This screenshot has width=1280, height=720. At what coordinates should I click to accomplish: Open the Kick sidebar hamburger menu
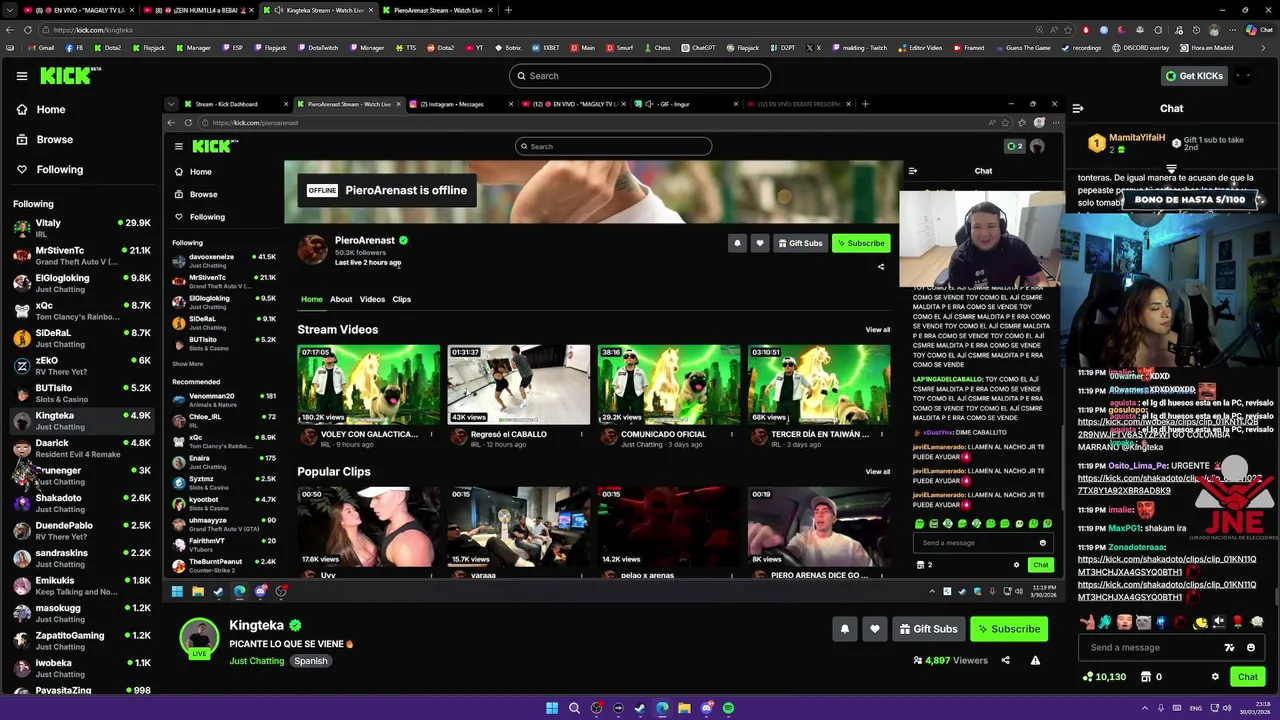pos(22,76)
